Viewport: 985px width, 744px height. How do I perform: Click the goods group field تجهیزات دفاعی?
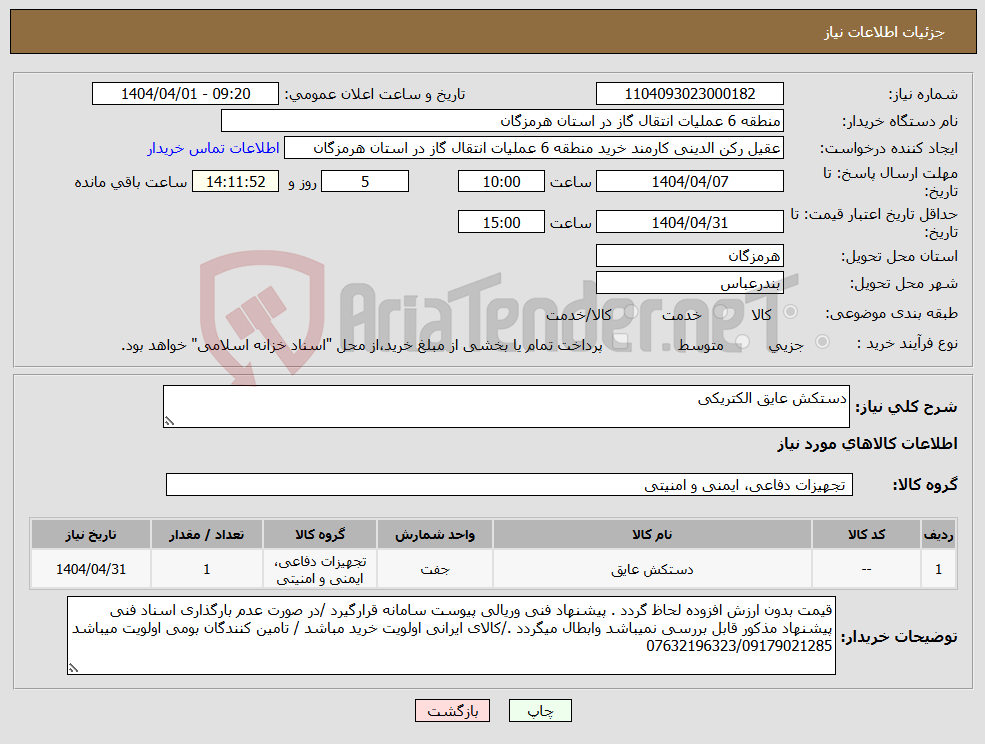click(x=509, y=484)
